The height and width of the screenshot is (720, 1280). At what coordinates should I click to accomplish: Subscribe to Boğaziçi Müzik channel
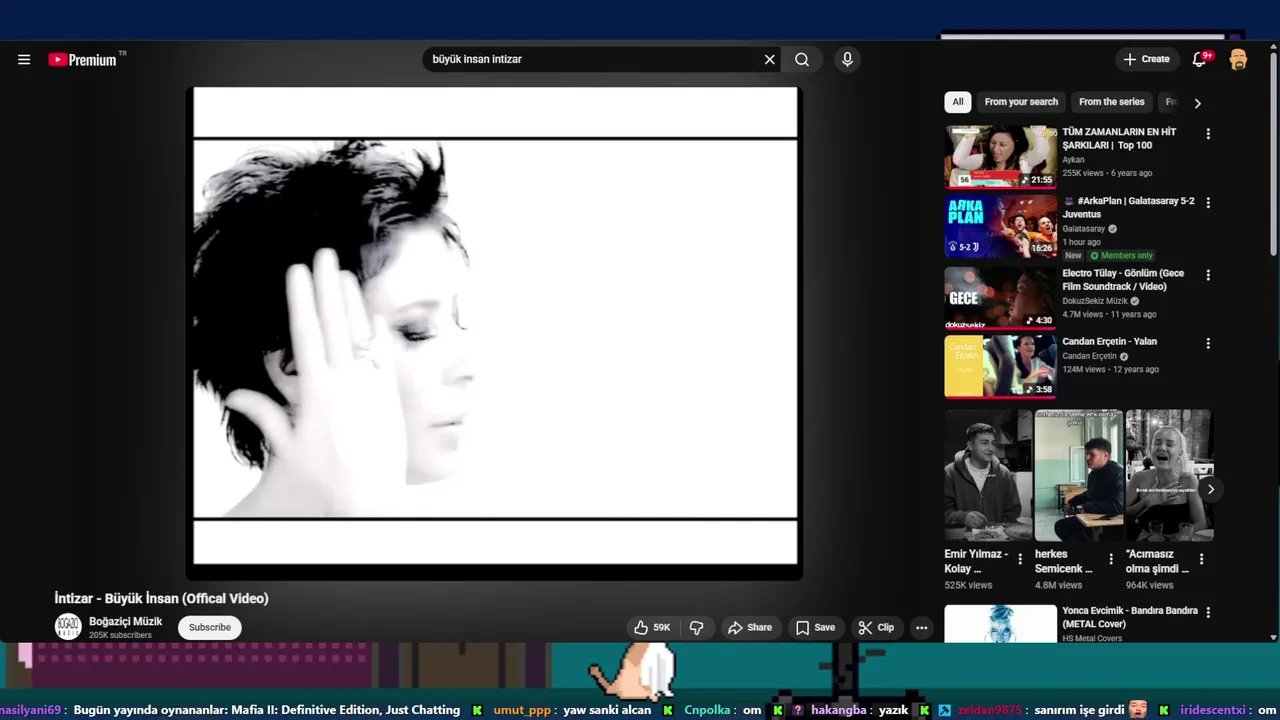click(210, 628)
